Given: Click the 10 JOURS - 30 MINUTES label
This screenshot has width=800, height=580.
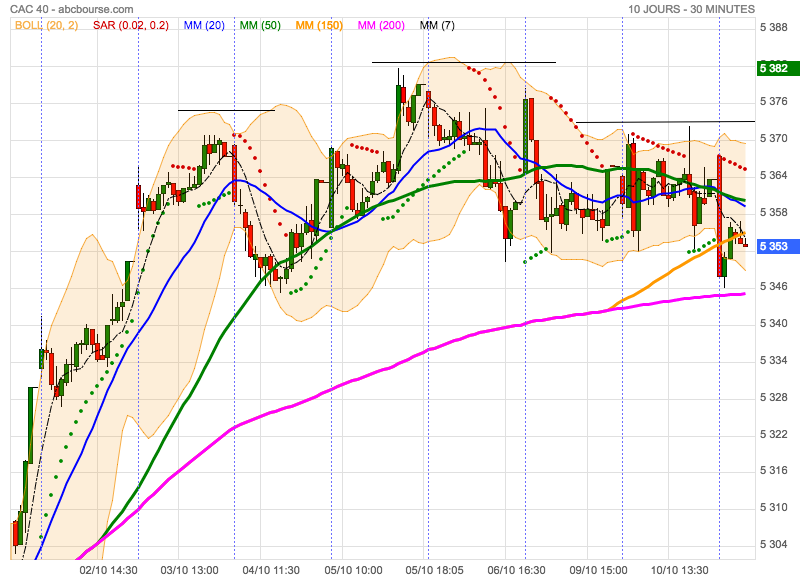Looking at the screenshot, I should tap(691, 9).
